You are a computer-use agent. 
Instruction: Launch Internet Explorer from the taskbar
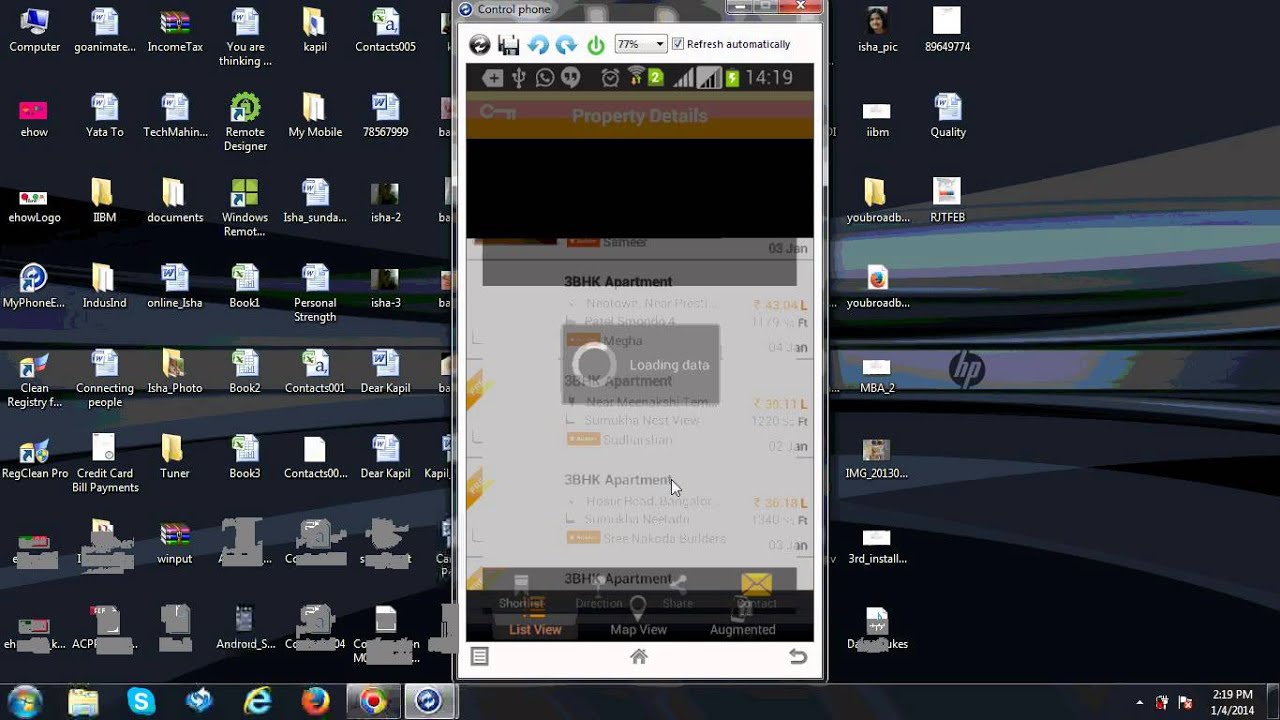[258, 701]
